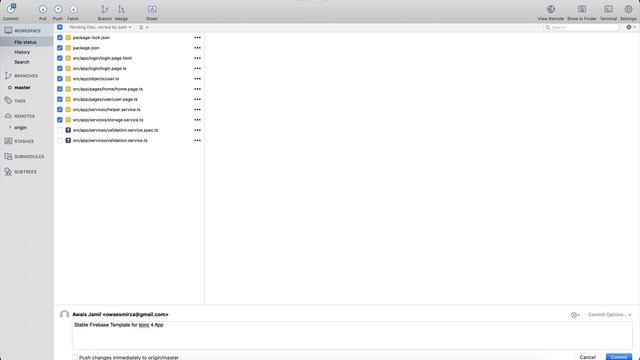
Task: Open actions menu for home.page.ts
Action: (x=198, y=89)
